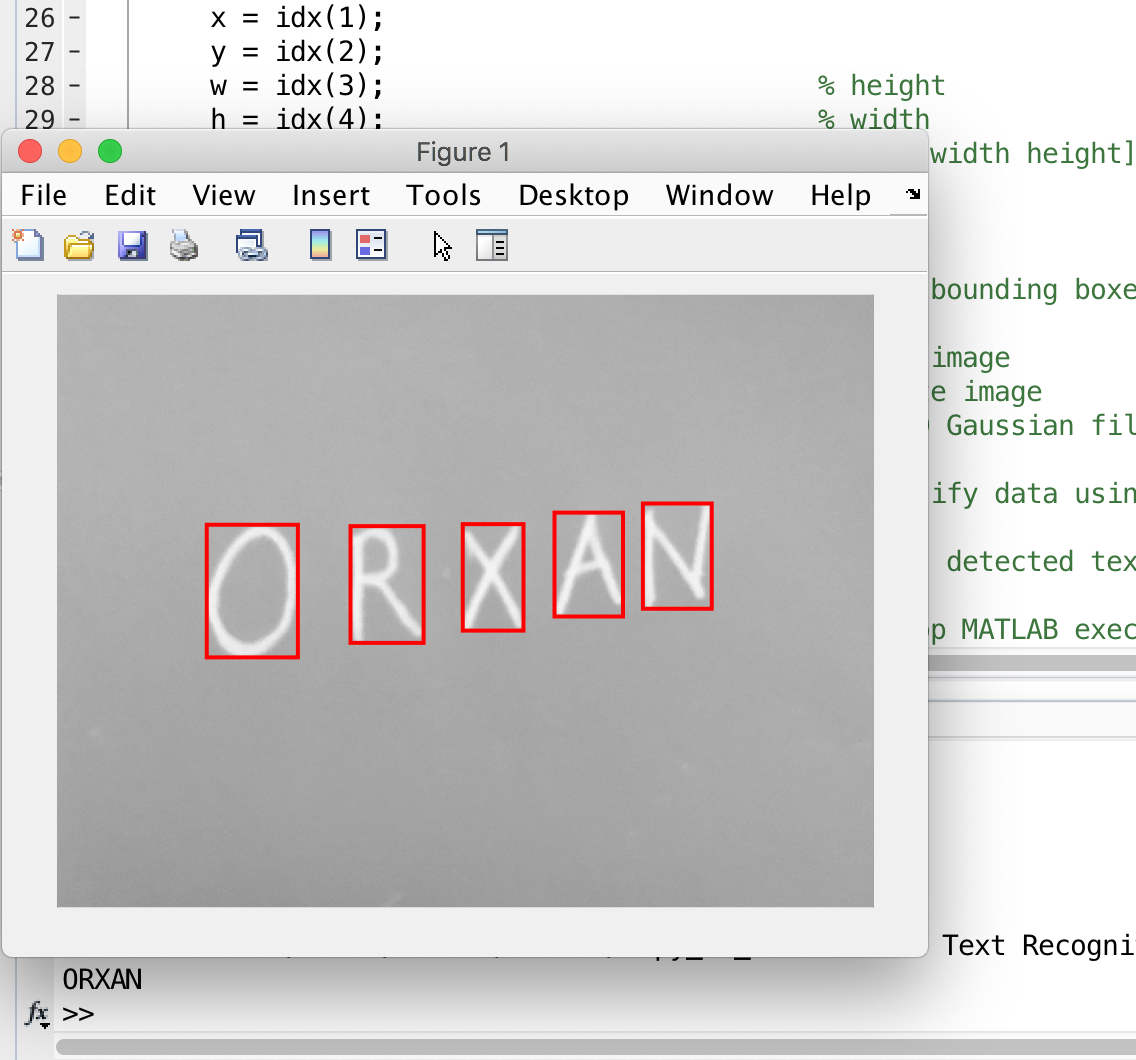
Task: Insert a colorbar into the figure
Action: tap(319, 245)
